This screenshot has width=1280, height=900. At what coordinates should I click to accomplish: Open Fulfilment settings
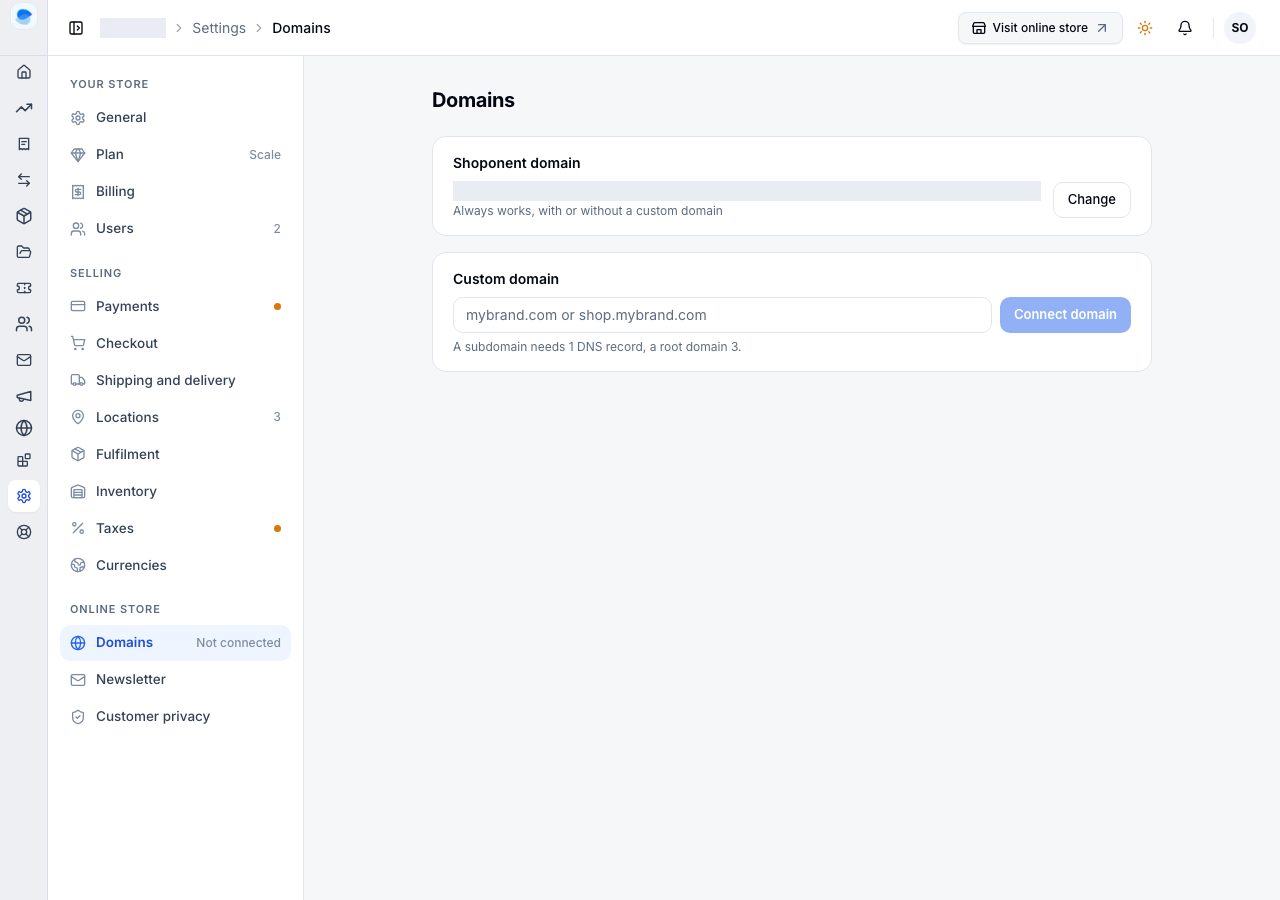pos(175,454)
